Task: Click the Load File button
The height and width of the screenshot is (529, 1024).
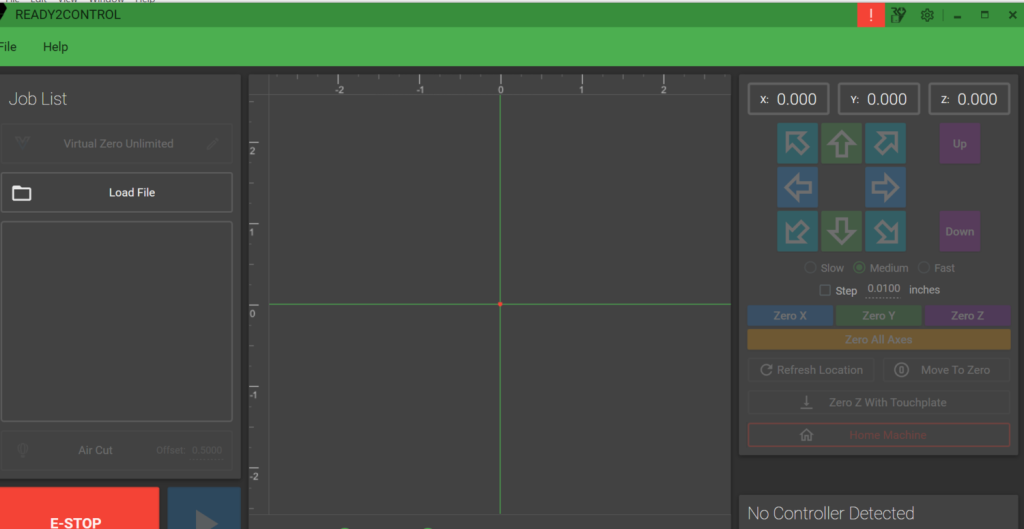Action: click(x=118, y=193)
